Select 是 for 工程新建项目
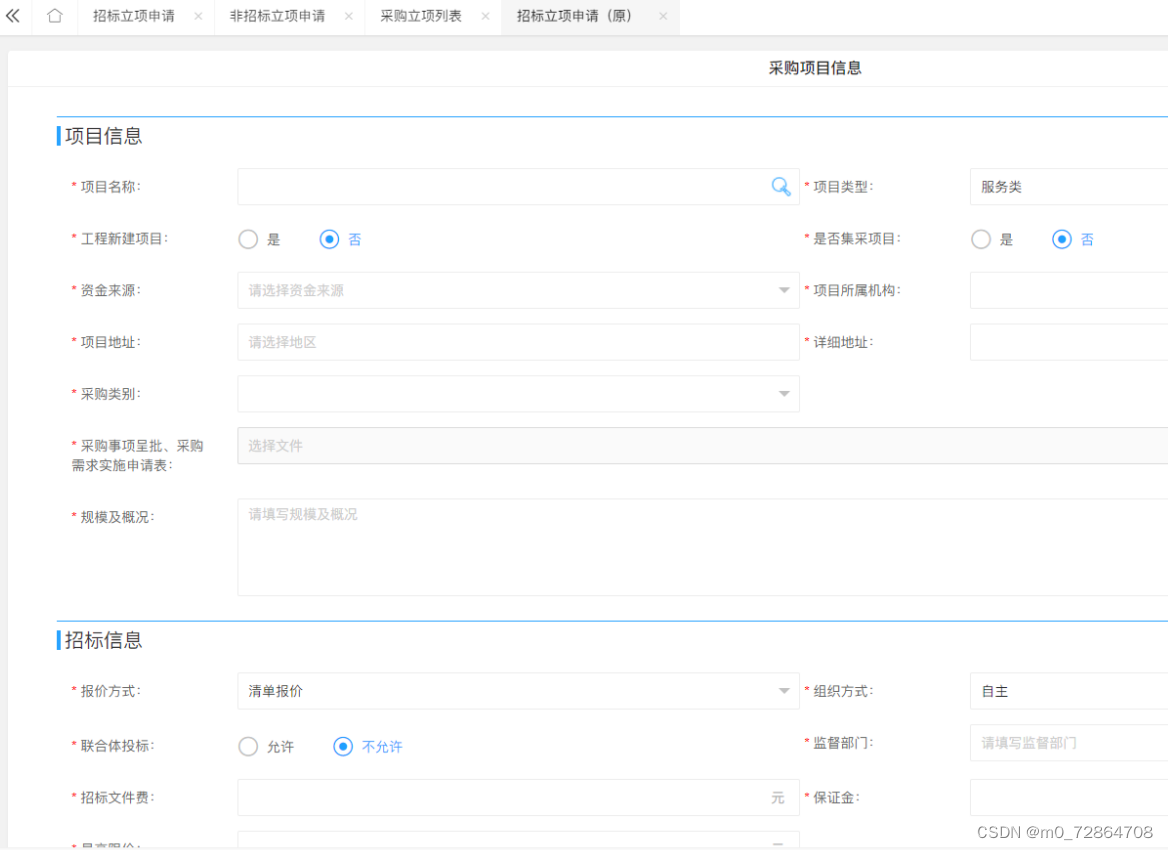Viewport: 1168px width, 850px height. pyautogui.click(x=248, y=239)
